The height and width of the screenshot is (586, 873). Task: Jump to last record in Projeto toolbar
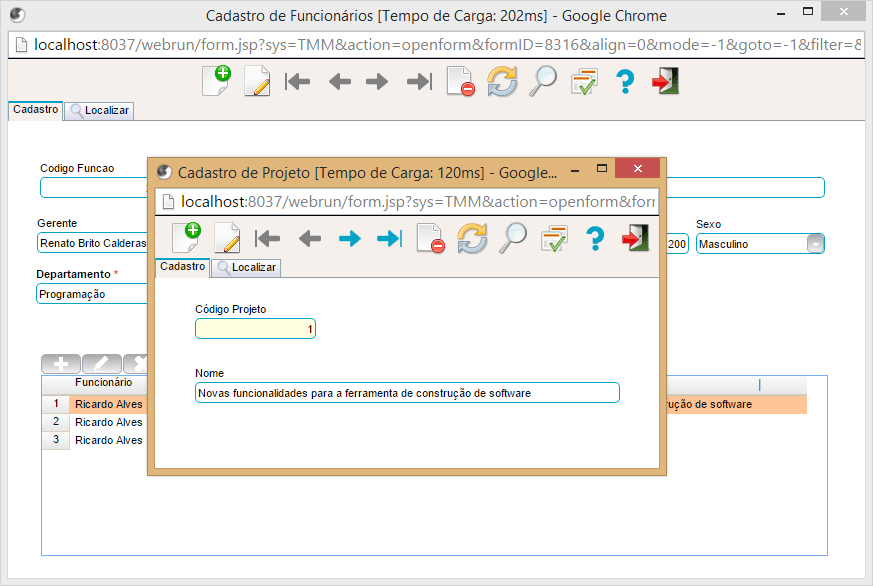389,238
